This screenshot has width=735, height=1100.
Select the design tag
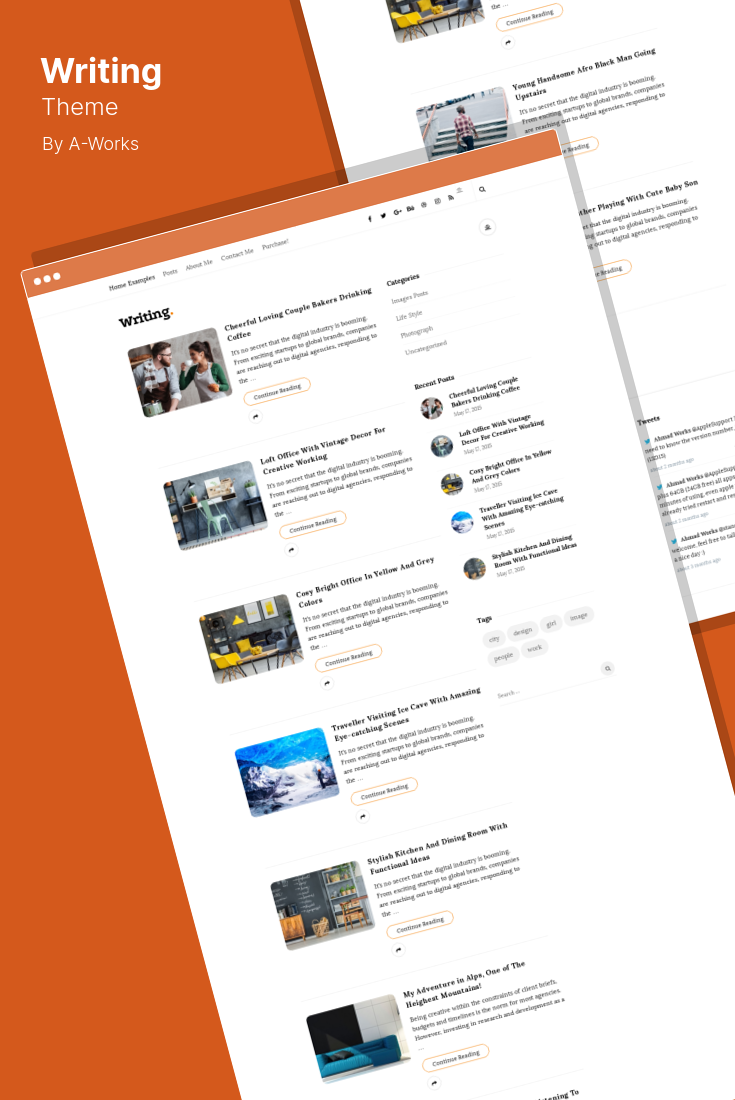point(522,631)
